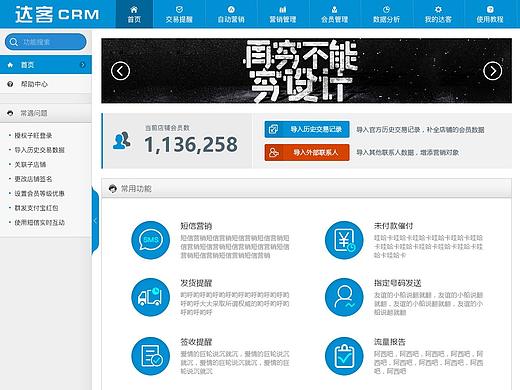Open the 签收提醒 document icon

pyautogui.click(x=151, y=356)
